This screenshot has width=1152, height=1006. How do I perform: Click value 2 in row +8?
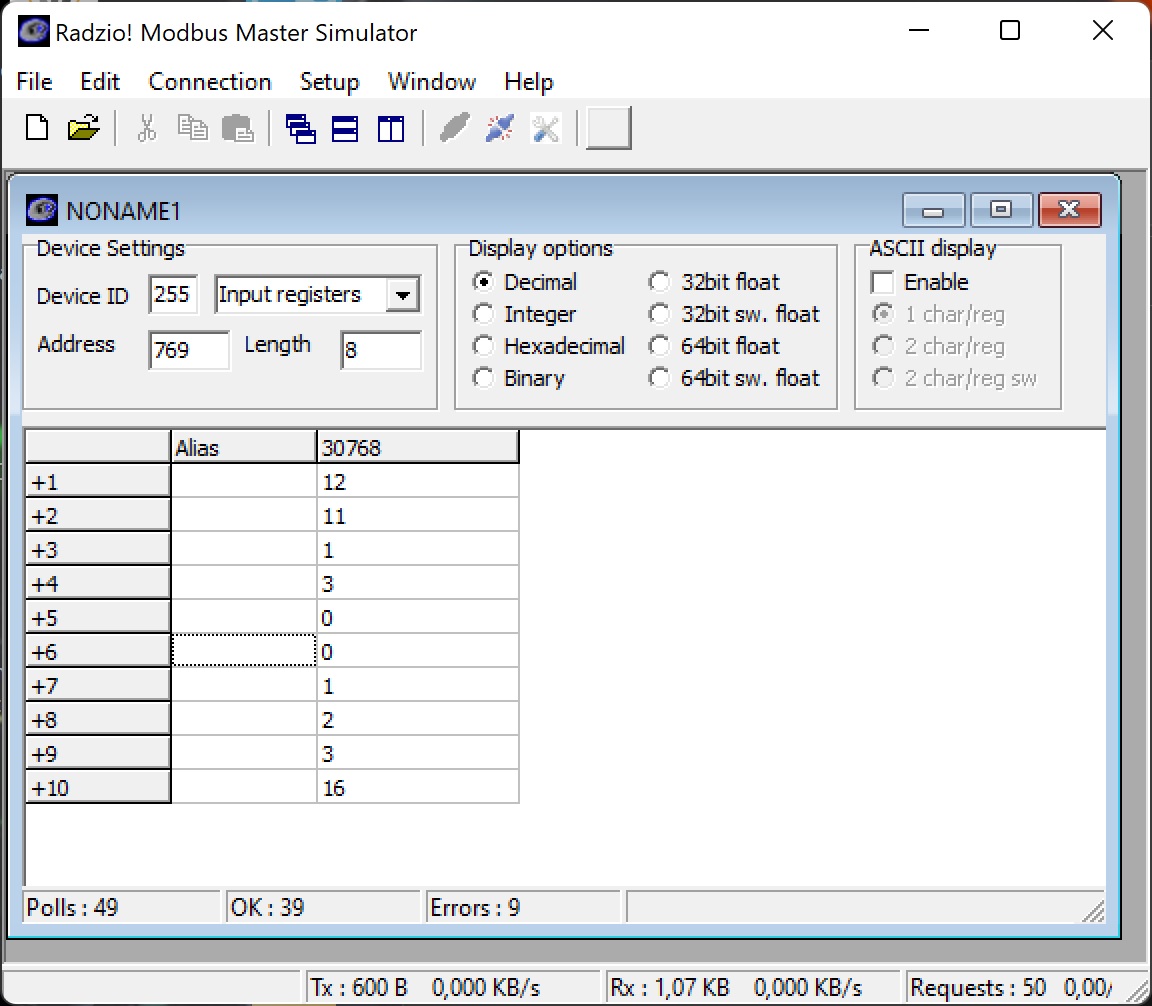click(x=418, y=719)
